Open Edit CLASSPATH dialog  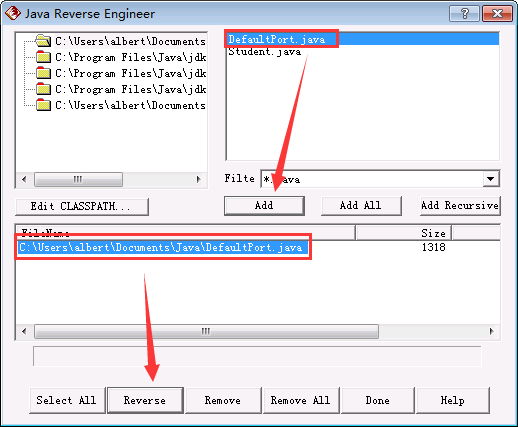[82, 207]
